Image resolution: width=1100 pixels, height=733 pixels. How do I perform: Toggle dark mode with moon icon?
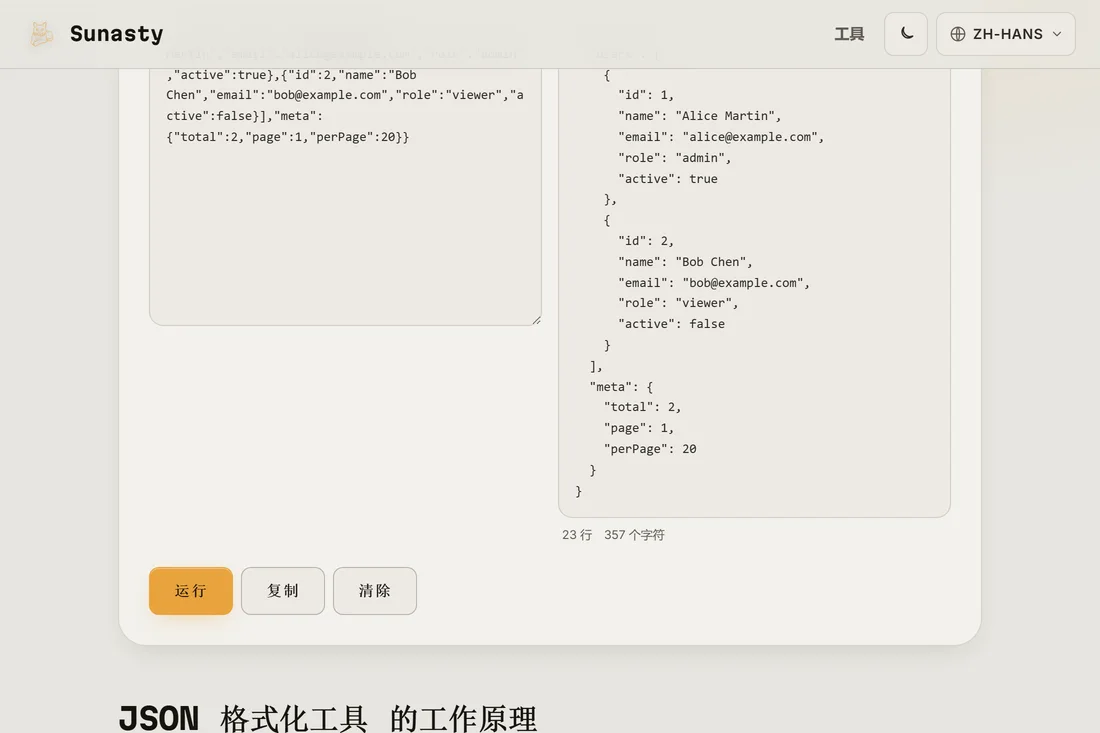coord(906,34)
